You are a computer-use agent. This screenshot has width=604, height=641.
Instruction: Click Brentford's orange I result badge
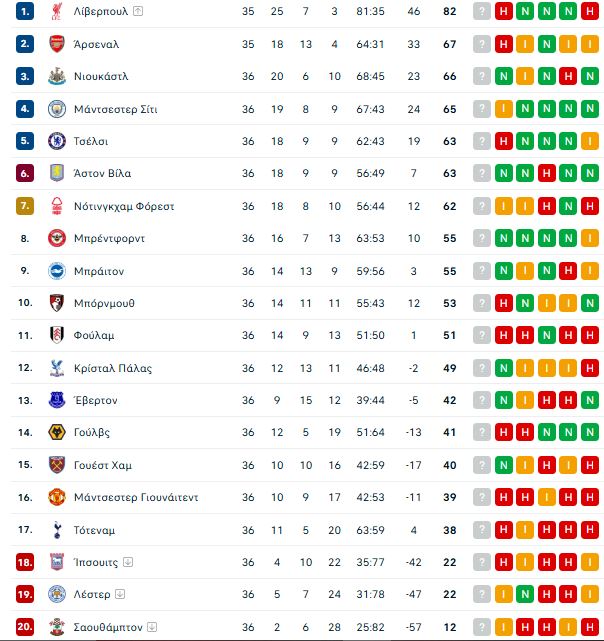[x=590, y=238]
